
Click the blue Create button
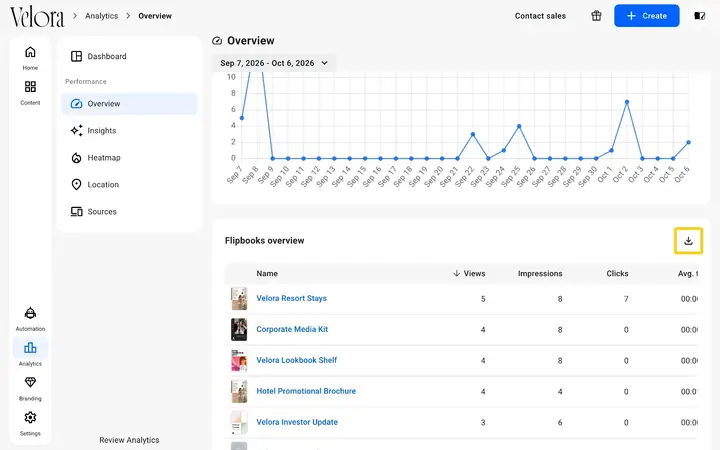[x=647, y=16]
